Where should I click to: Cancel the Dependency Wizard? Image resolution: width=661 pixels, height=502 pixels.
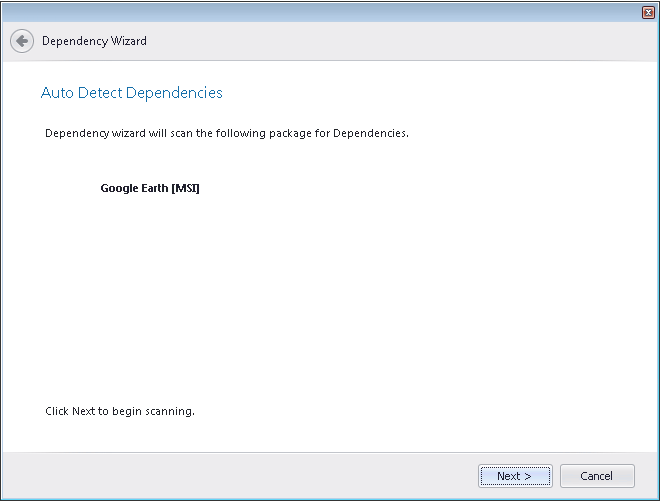597,476
